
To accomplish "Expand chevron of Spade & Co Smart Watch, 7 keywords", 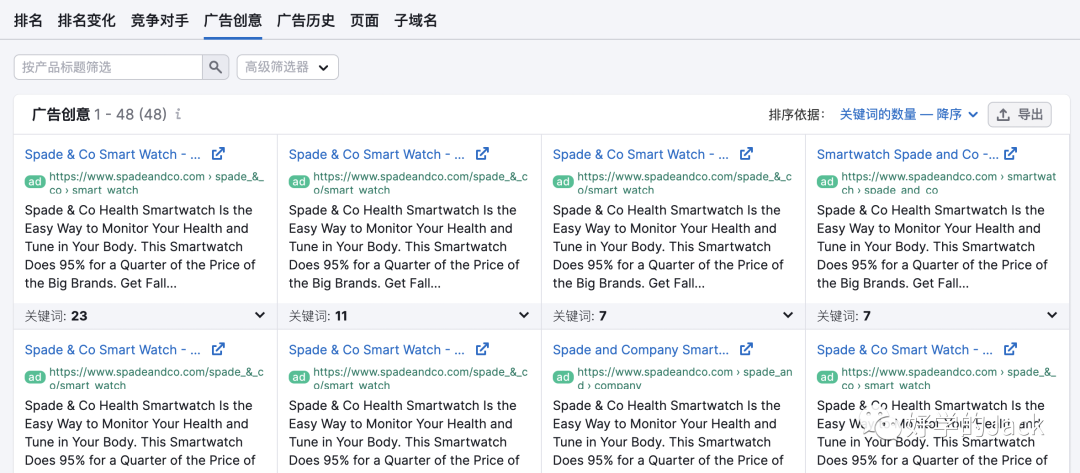I will click(788, 315).
